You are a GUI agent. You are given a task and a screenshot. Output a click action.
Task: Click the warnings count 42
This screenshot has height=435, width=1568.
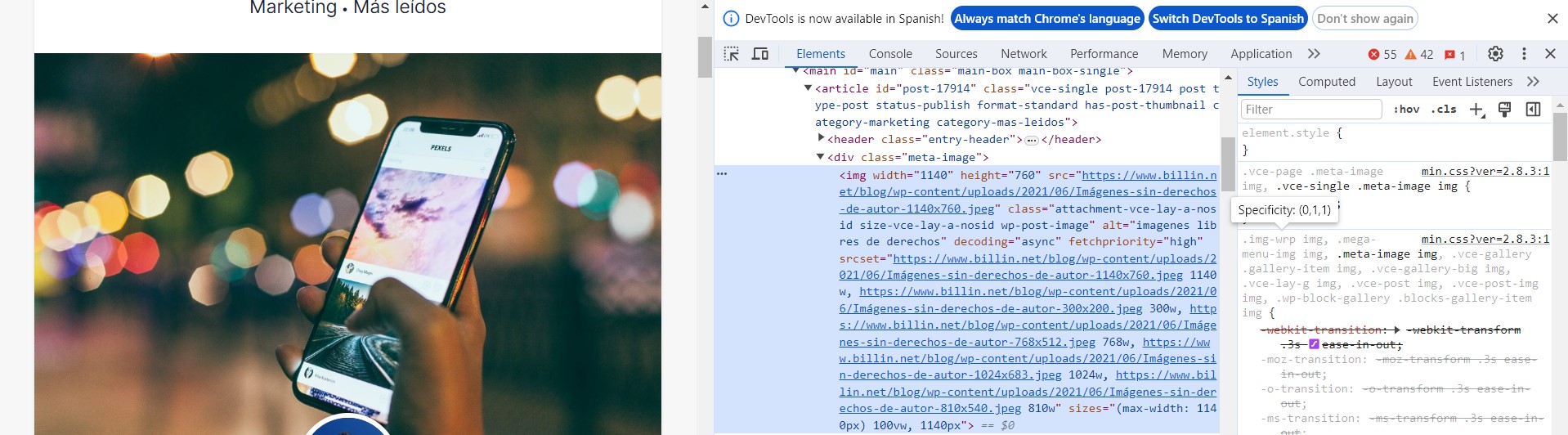[1419, 54]
